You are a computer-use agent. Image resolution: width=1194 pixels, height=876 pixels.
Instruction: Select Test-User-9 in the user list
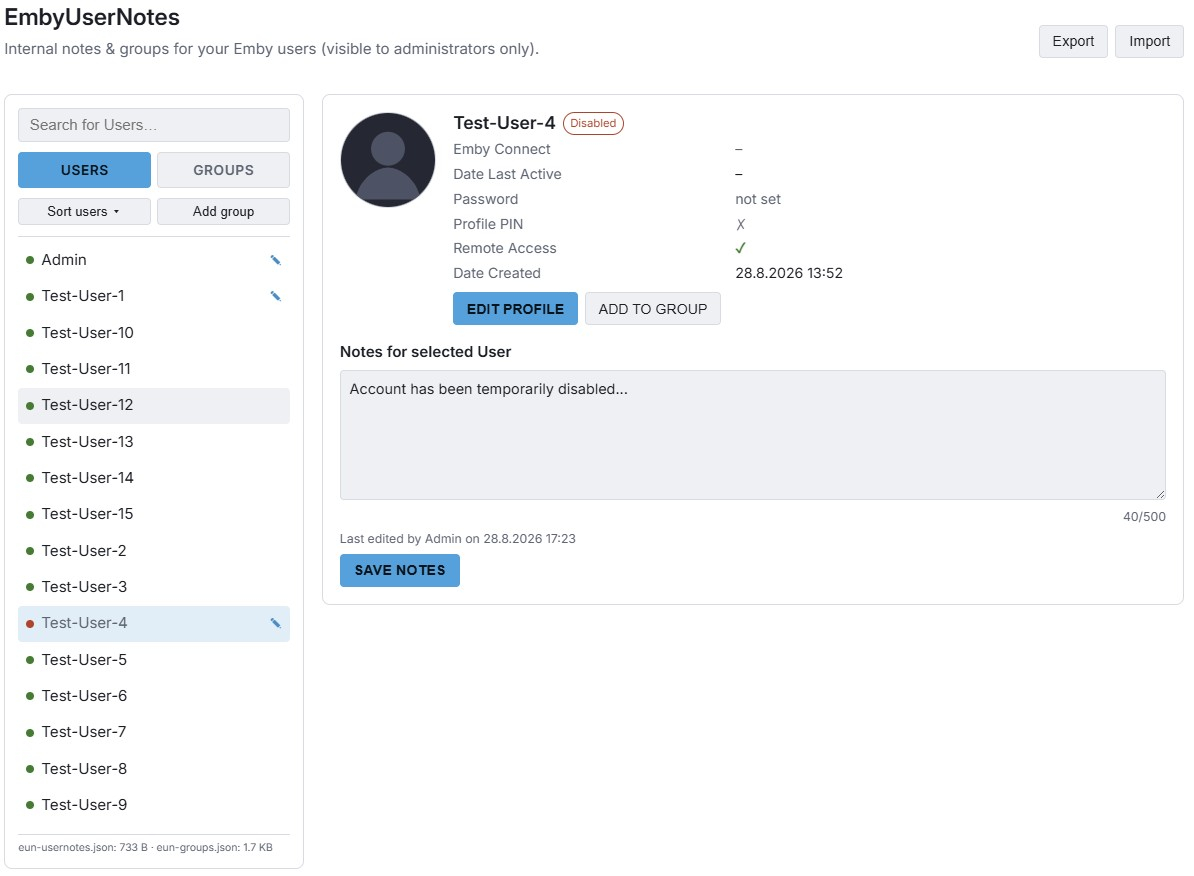pyautogui.click(x=154, y=805)
